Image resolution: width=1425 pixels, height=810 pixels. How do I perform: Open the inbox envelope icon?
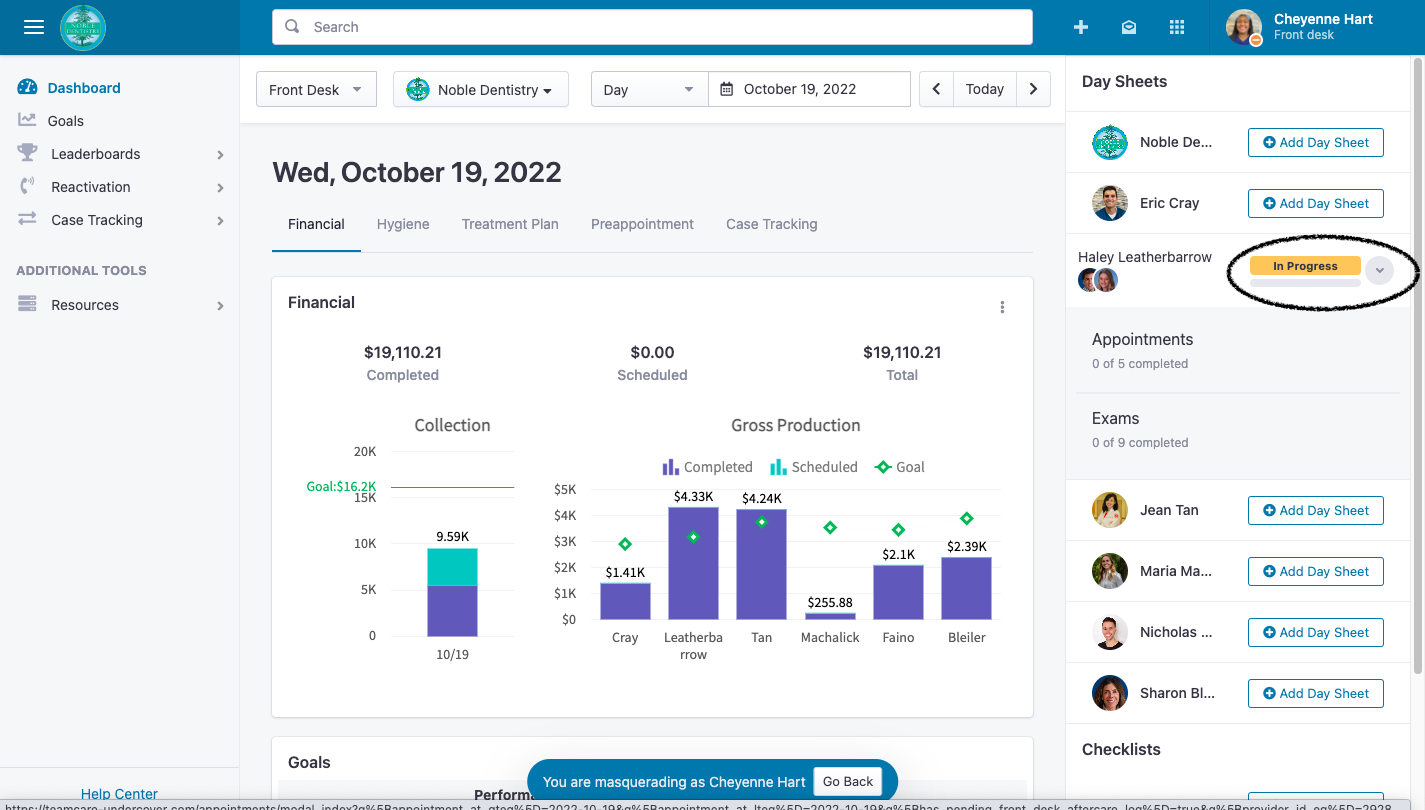click(x=1129, y=27)
